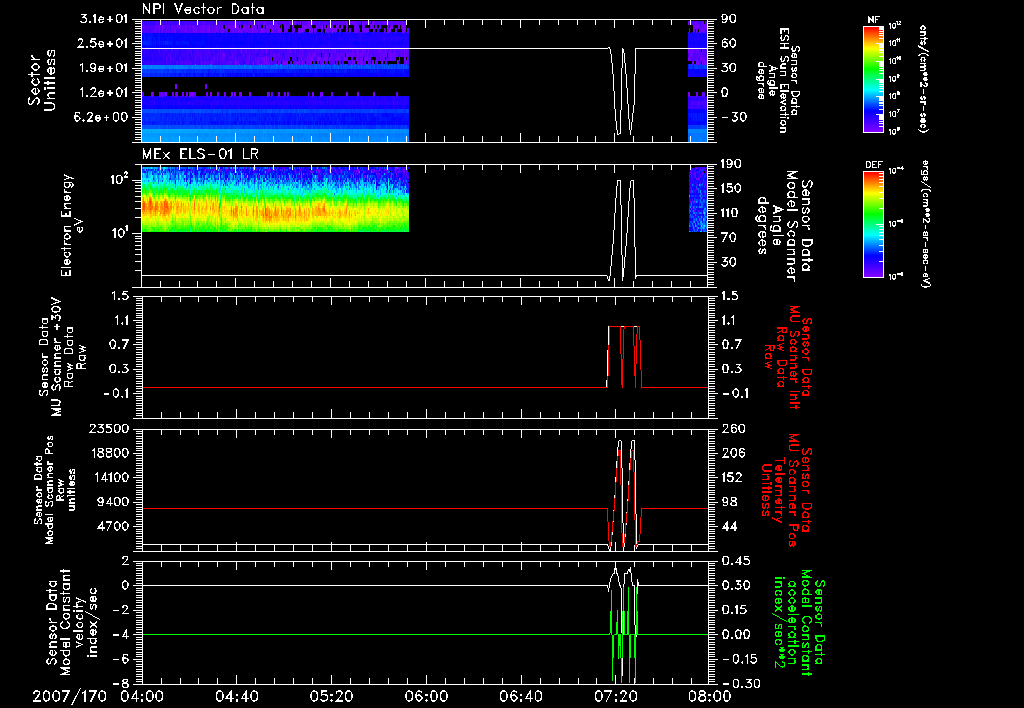The image size is (1024, 708).
Task: Click the '2007/170' date label
Action: [69, 696]
